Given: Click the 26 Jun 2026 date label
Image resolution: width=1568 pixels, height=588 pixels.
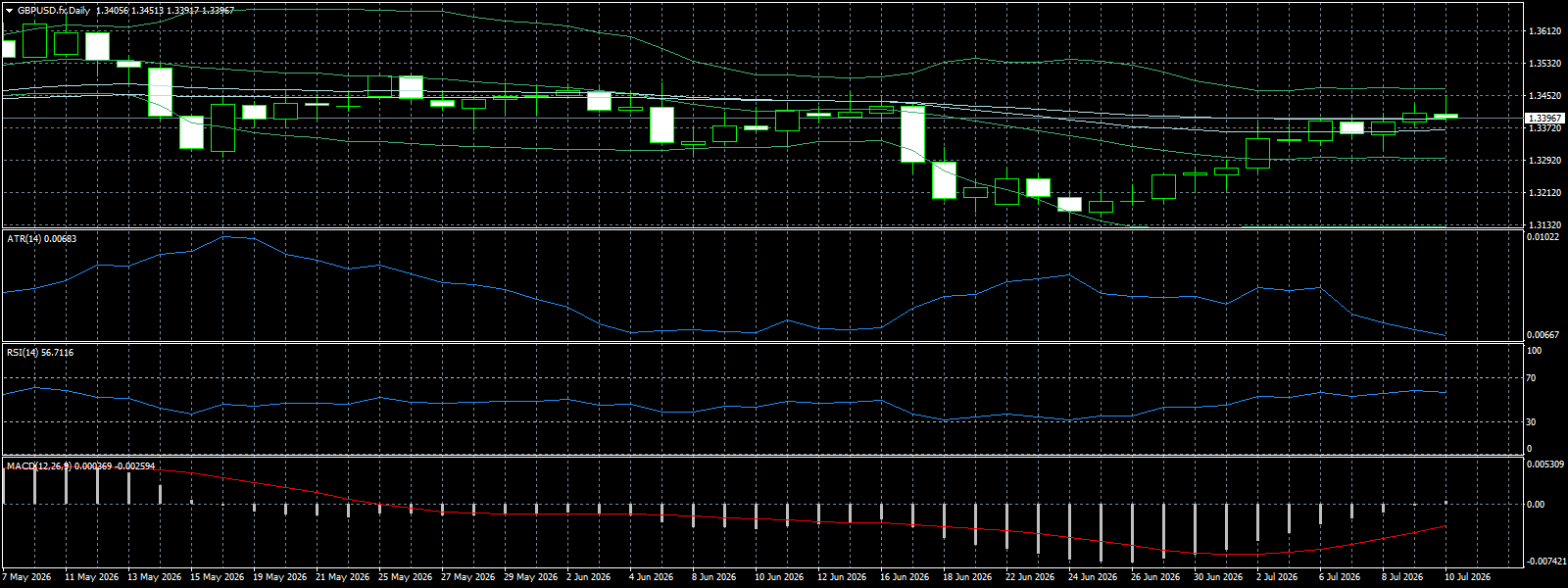Looking at the screenshot, I should coord(1156,577).
